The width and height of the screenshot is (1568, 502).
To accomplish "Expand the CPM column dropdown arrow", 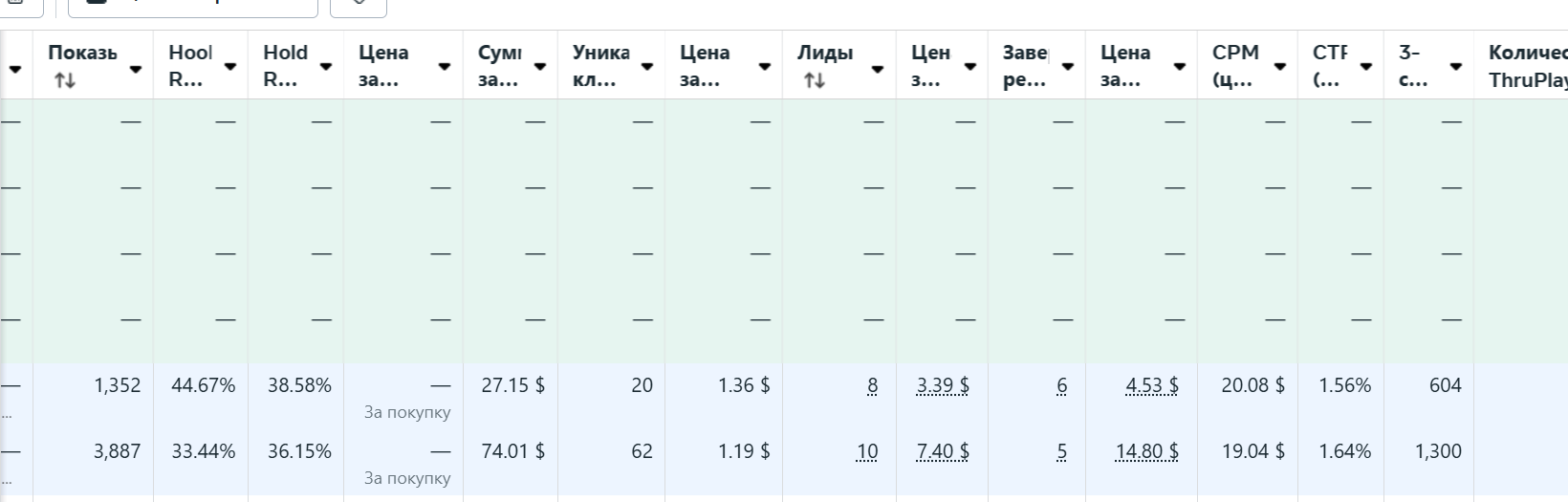I will [1280, 66].
